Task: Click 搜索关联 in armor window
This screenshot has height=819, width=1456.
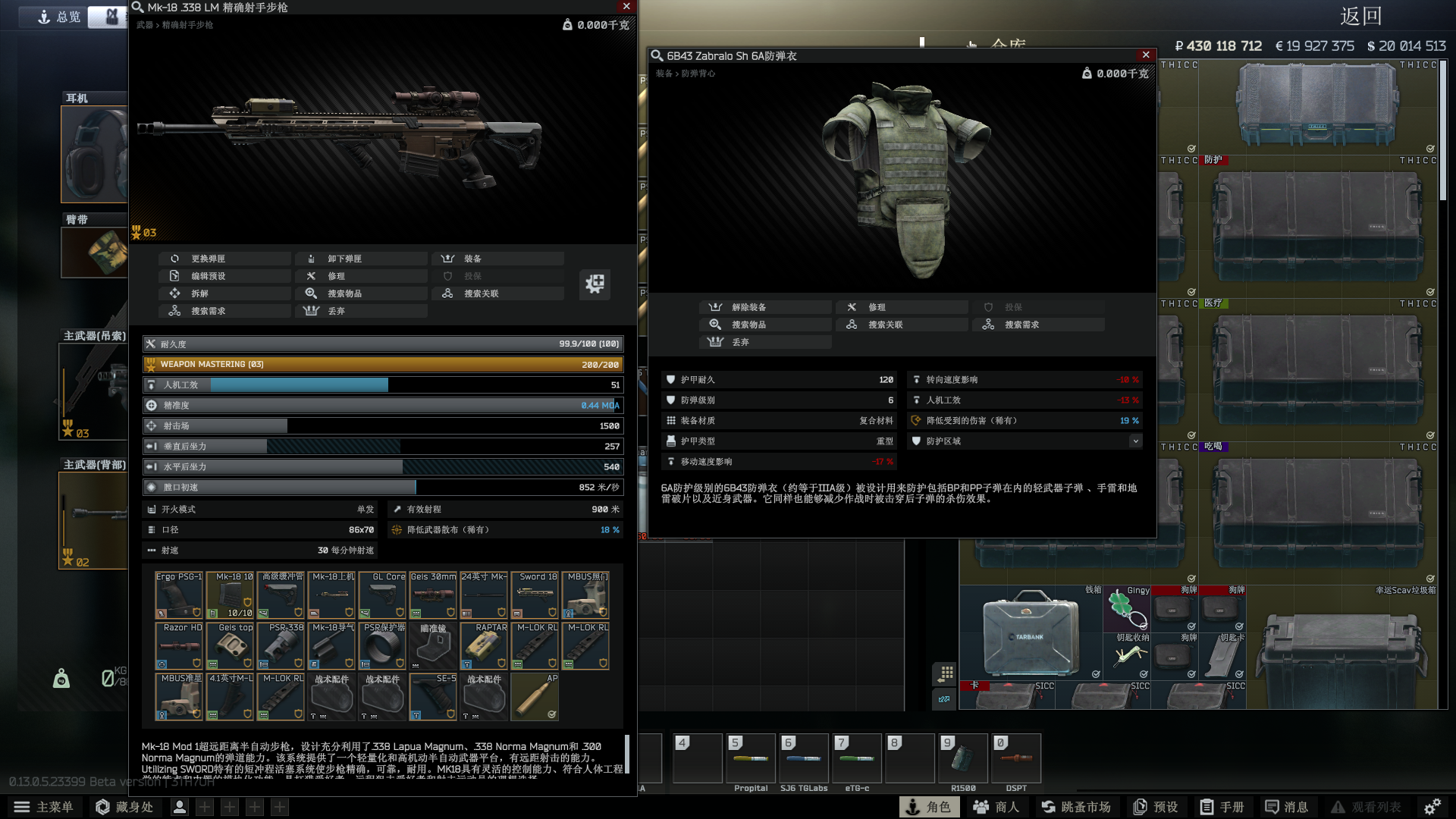Action: click(x=902, y=325)
